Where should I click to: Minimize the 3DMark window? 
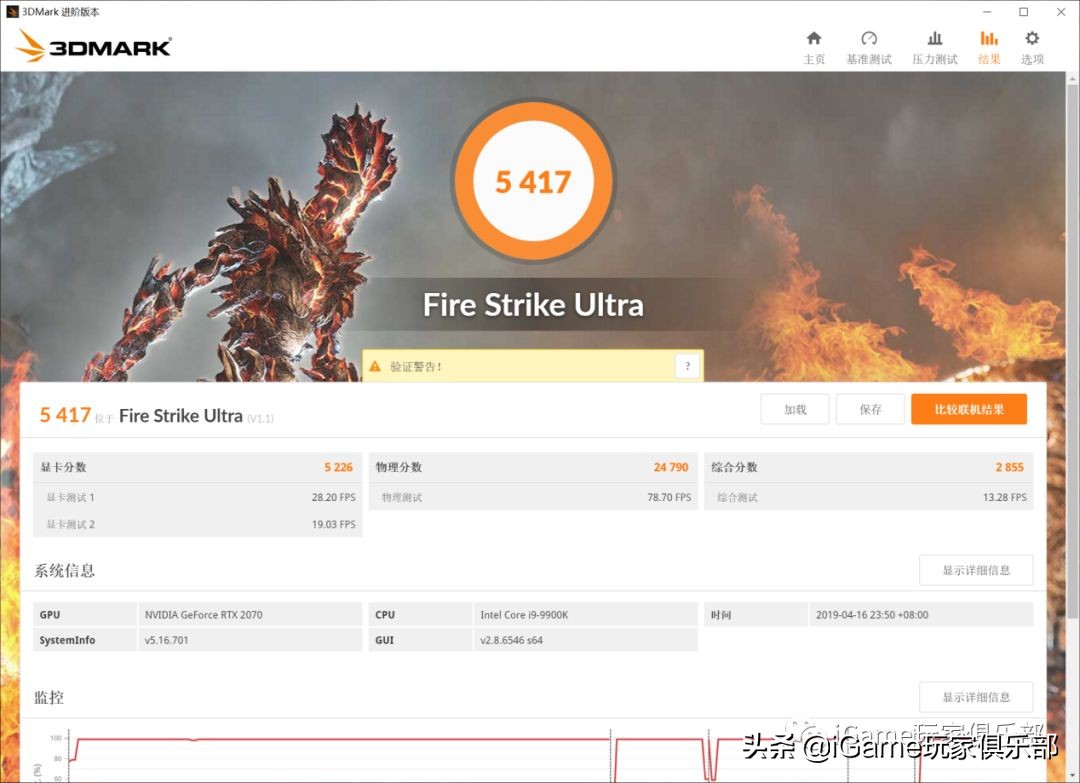pos(987,12)
